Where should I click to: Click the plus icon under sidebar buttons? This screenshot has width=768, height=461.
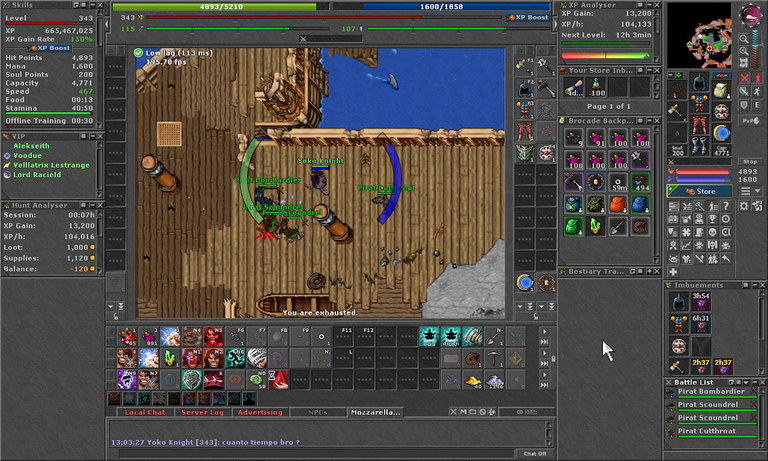coord(673,272)
